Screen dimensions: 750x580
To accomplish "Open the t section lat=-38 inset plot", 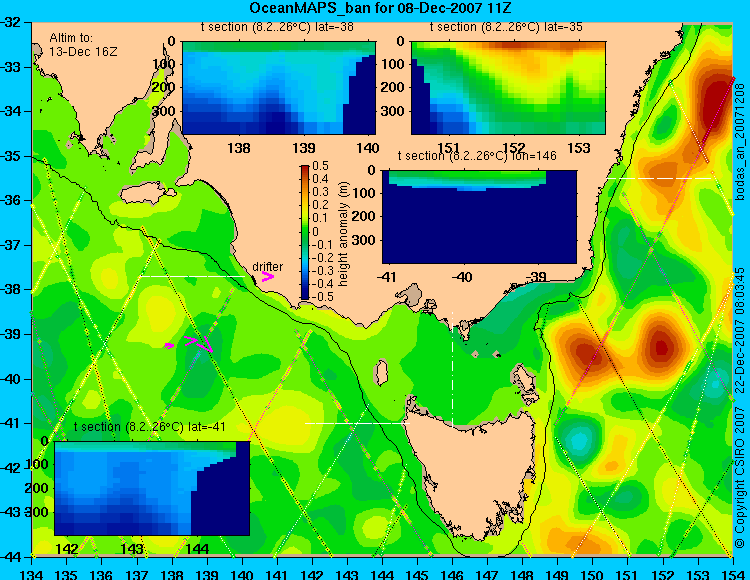I will point(279,88).
